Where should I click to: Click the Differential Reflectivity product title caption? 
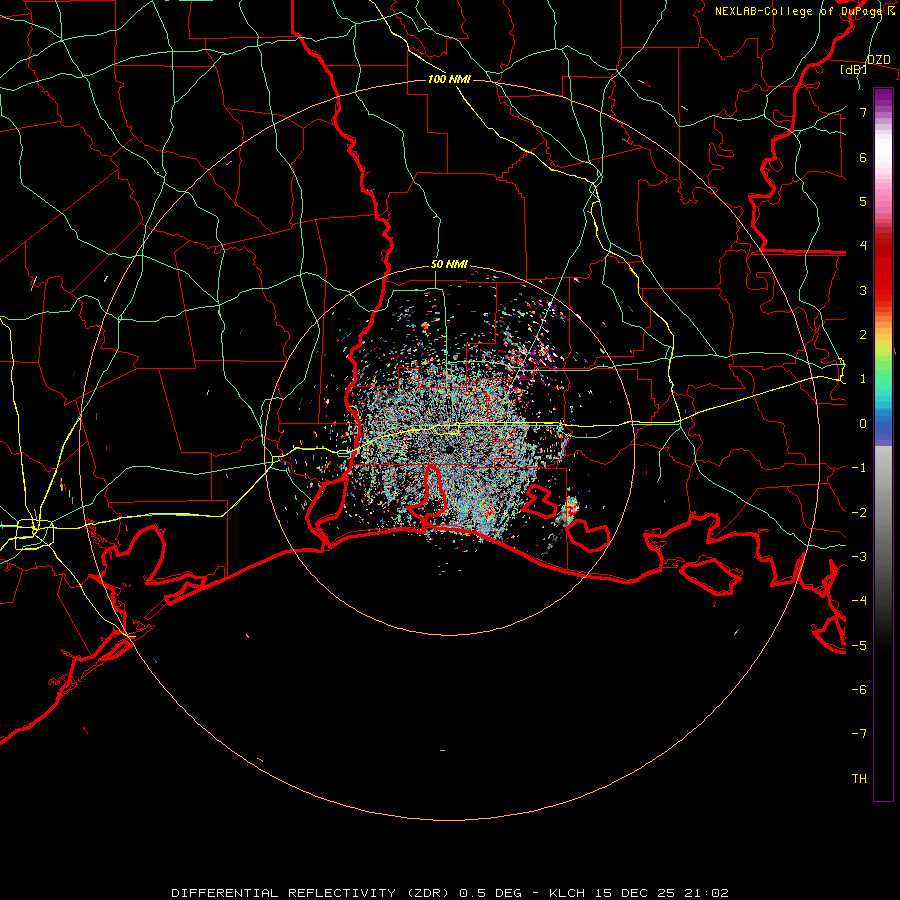pos(450,893)
